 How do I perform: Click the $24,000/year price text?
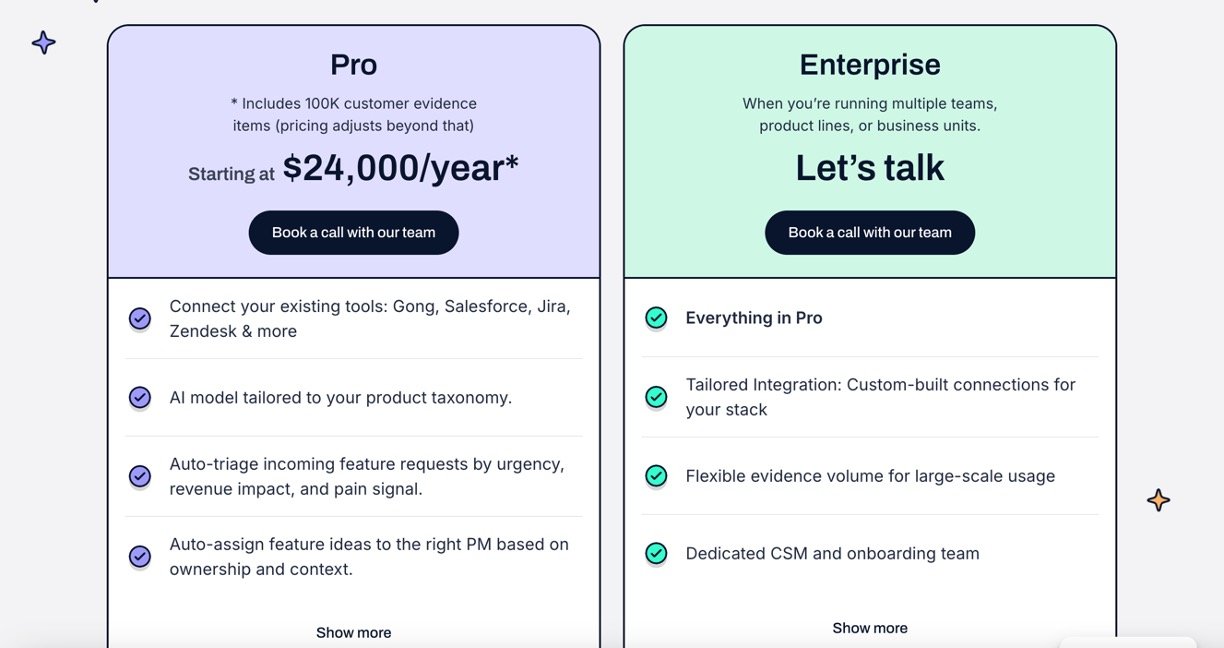(400, 168)
